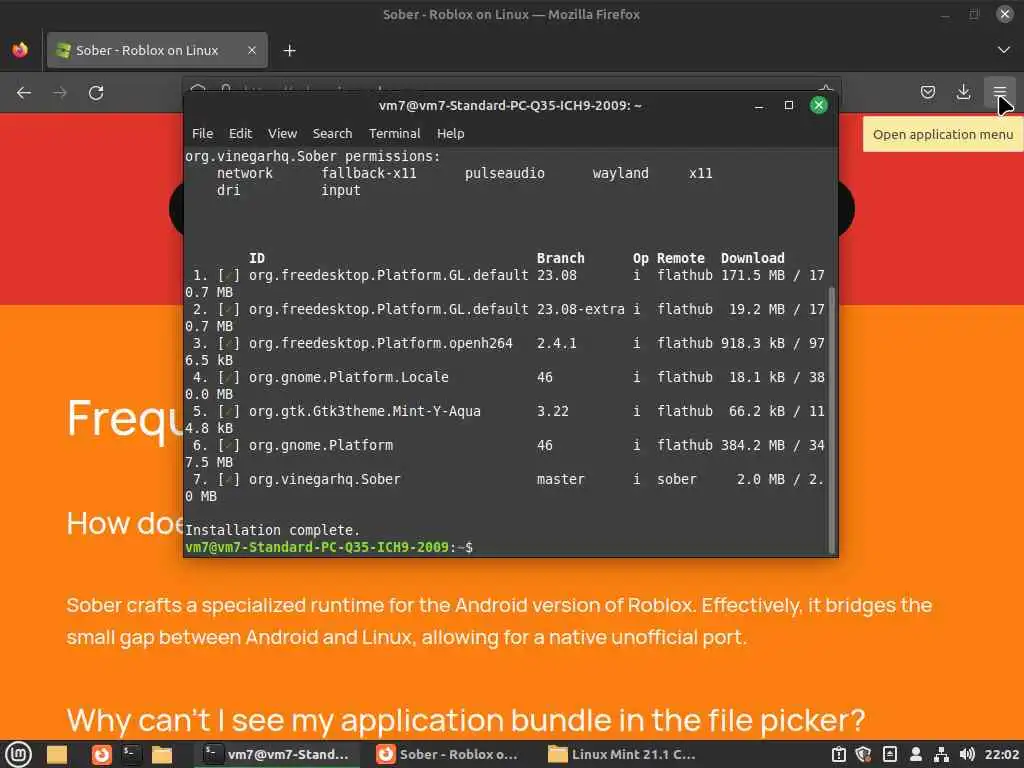Select the Sober - Roblox on Linux tab

pos(157,50)
